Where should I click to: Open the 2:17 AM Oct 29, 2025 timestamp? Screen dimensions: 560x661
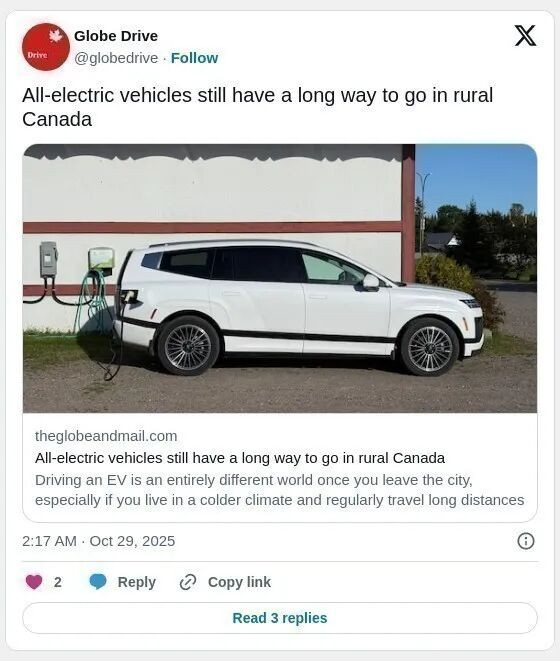coord(99,541)
